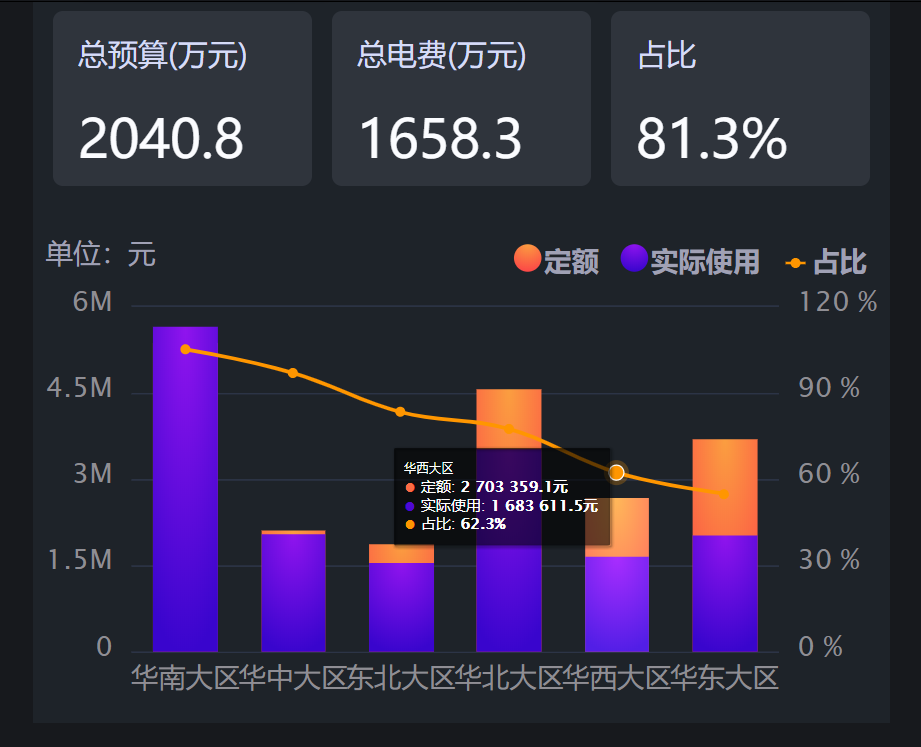Click tooltip value 1 683 611.5元
This screenshot has width=921, height=747.
pyautogui.click(x=544, y=506)
